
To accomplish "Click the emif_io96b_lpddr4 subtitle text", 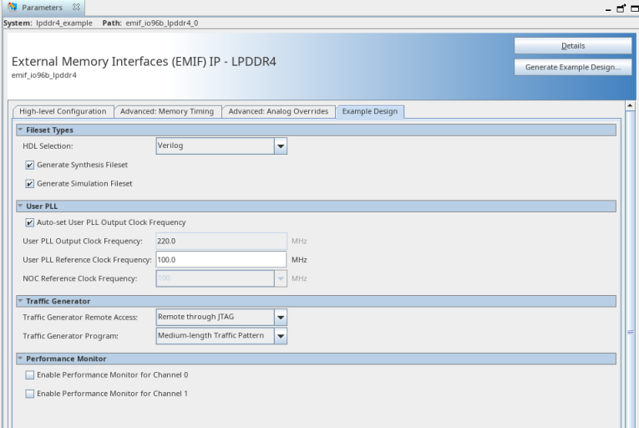I will coord(44,75).
